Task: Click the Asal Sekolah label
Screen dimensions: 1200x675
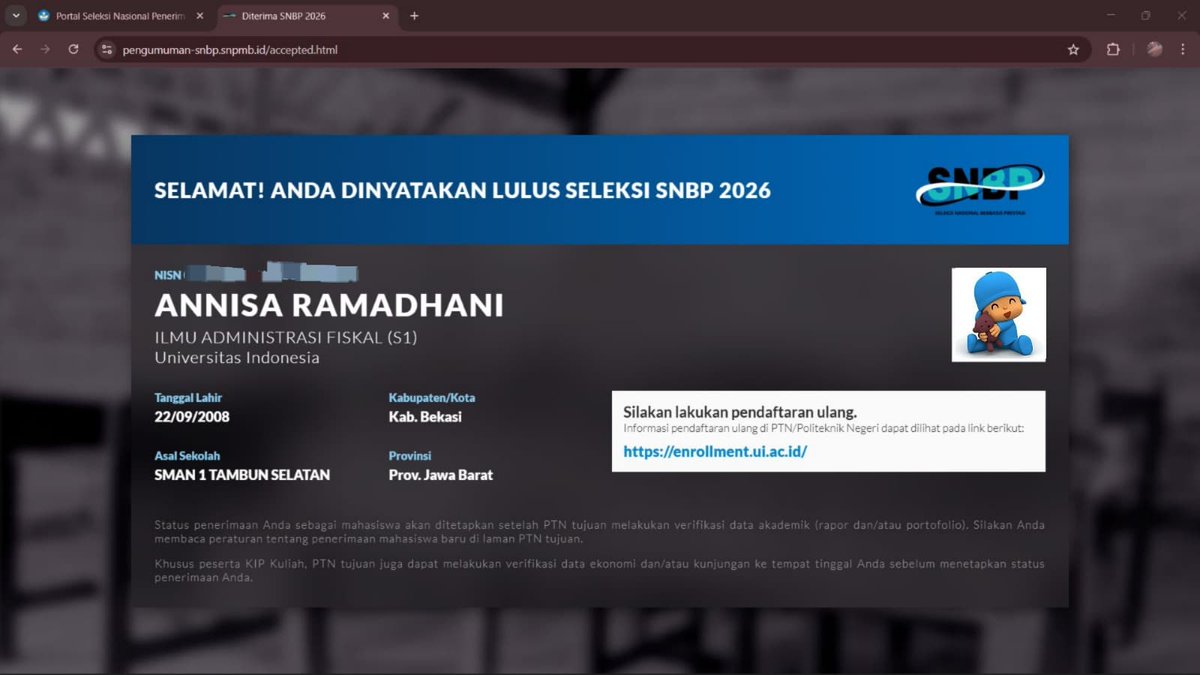Action: coord(187,456)
